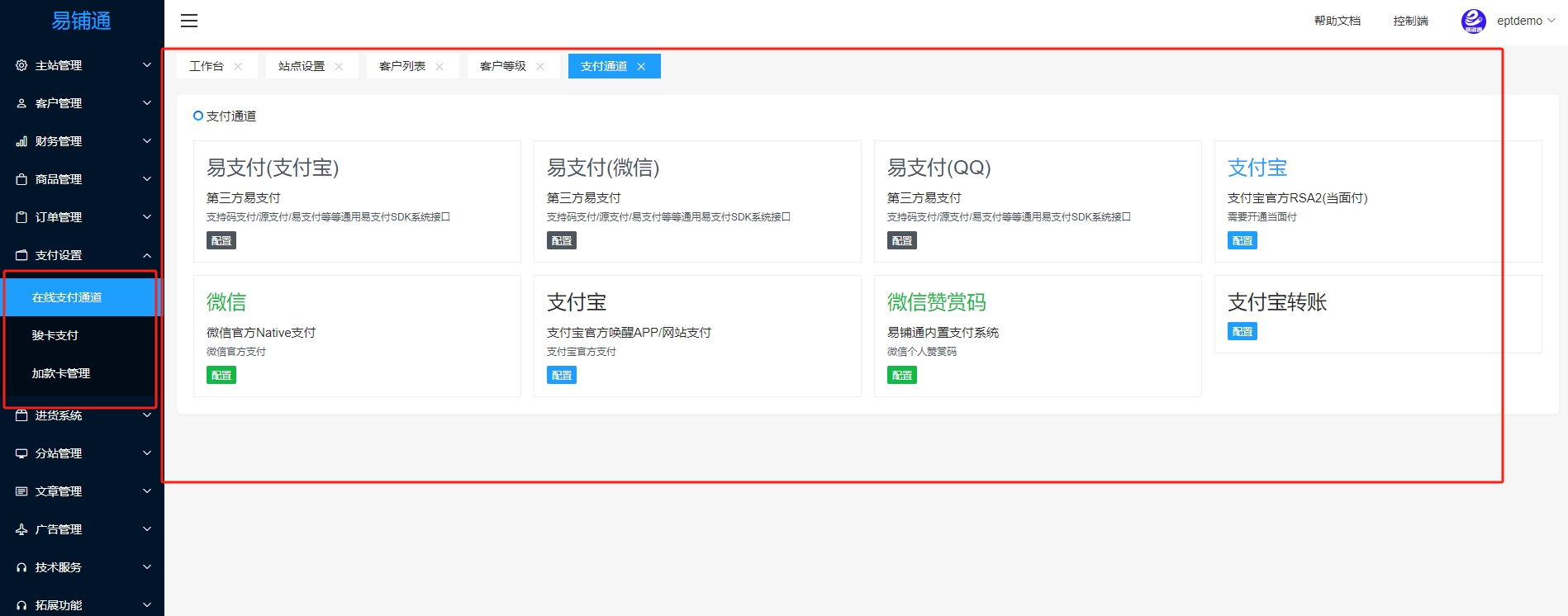Click the 主站管理 gear icon
The image size is (1568, 616).
pos(21,65)
